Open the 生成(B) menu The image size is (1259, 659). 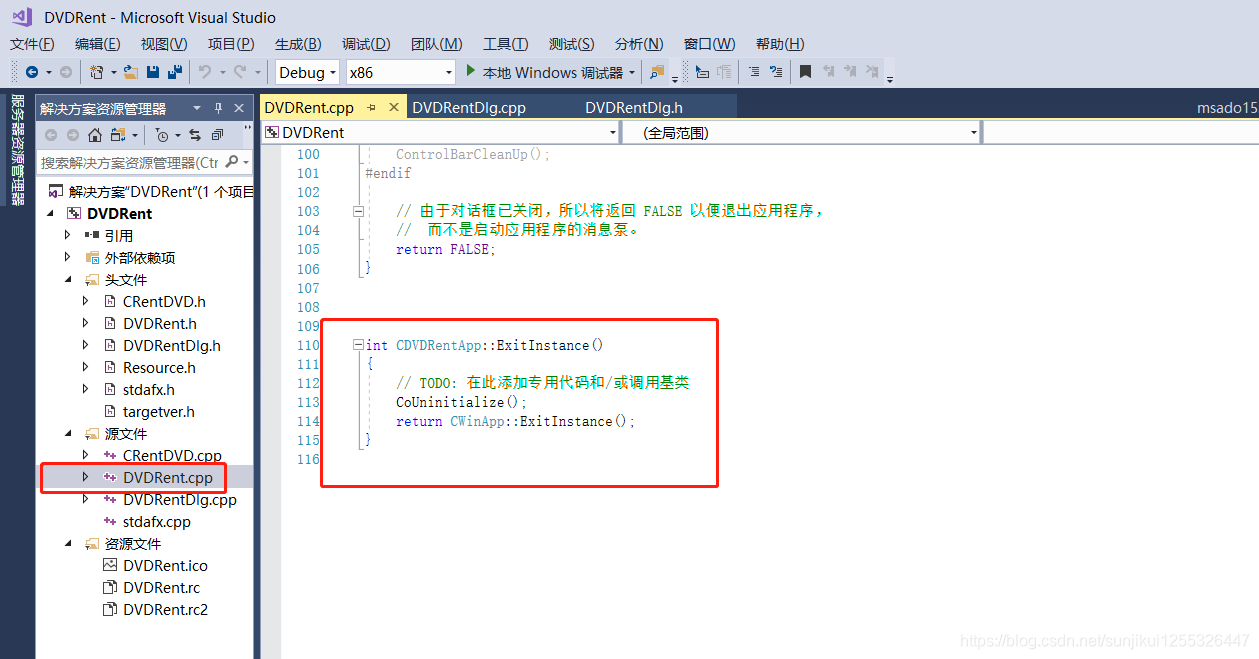[298, 44]
